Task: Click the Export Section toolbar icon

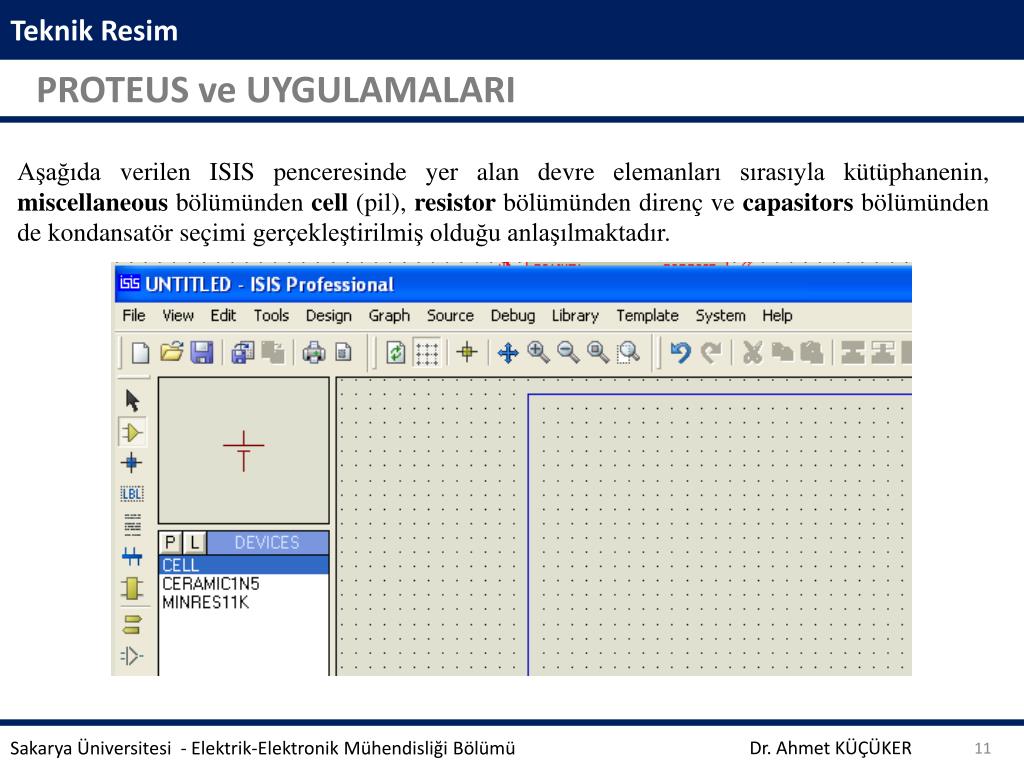Action: (x=273, y=353)
